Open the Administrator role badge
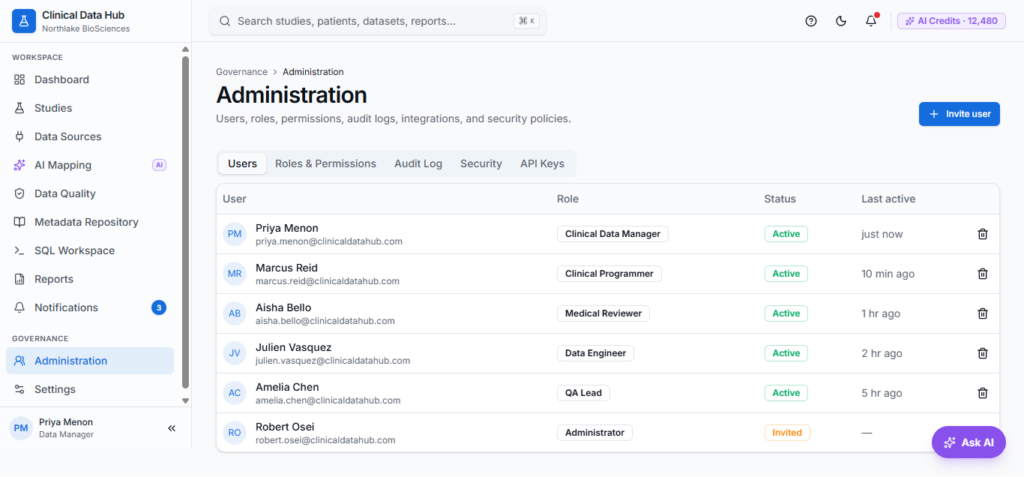The width and height of the screenshot is (1024, 477). pyautogui.click(x=594, y=433)
